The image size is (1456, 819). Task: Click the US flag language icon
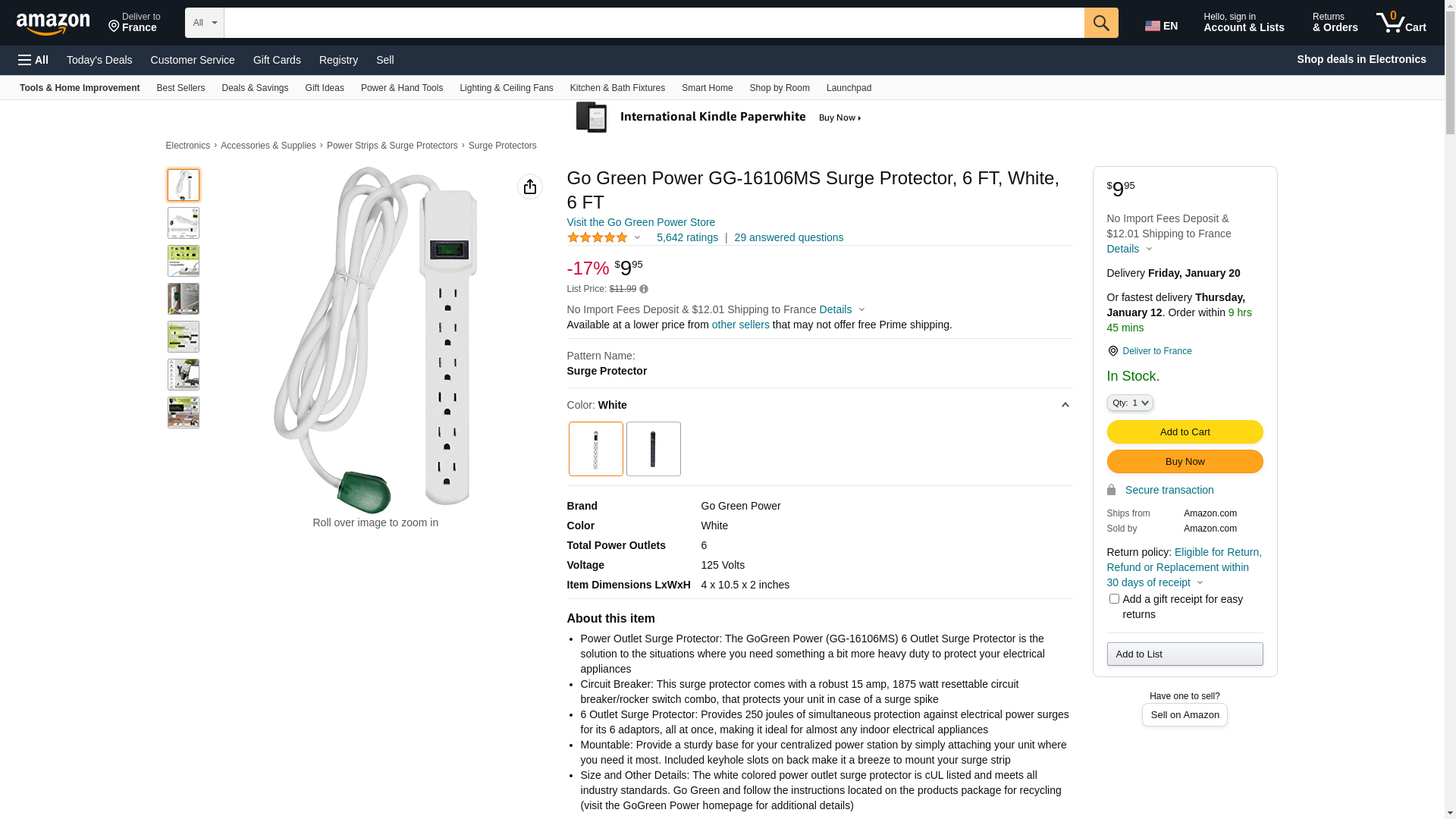[1152, 26]
